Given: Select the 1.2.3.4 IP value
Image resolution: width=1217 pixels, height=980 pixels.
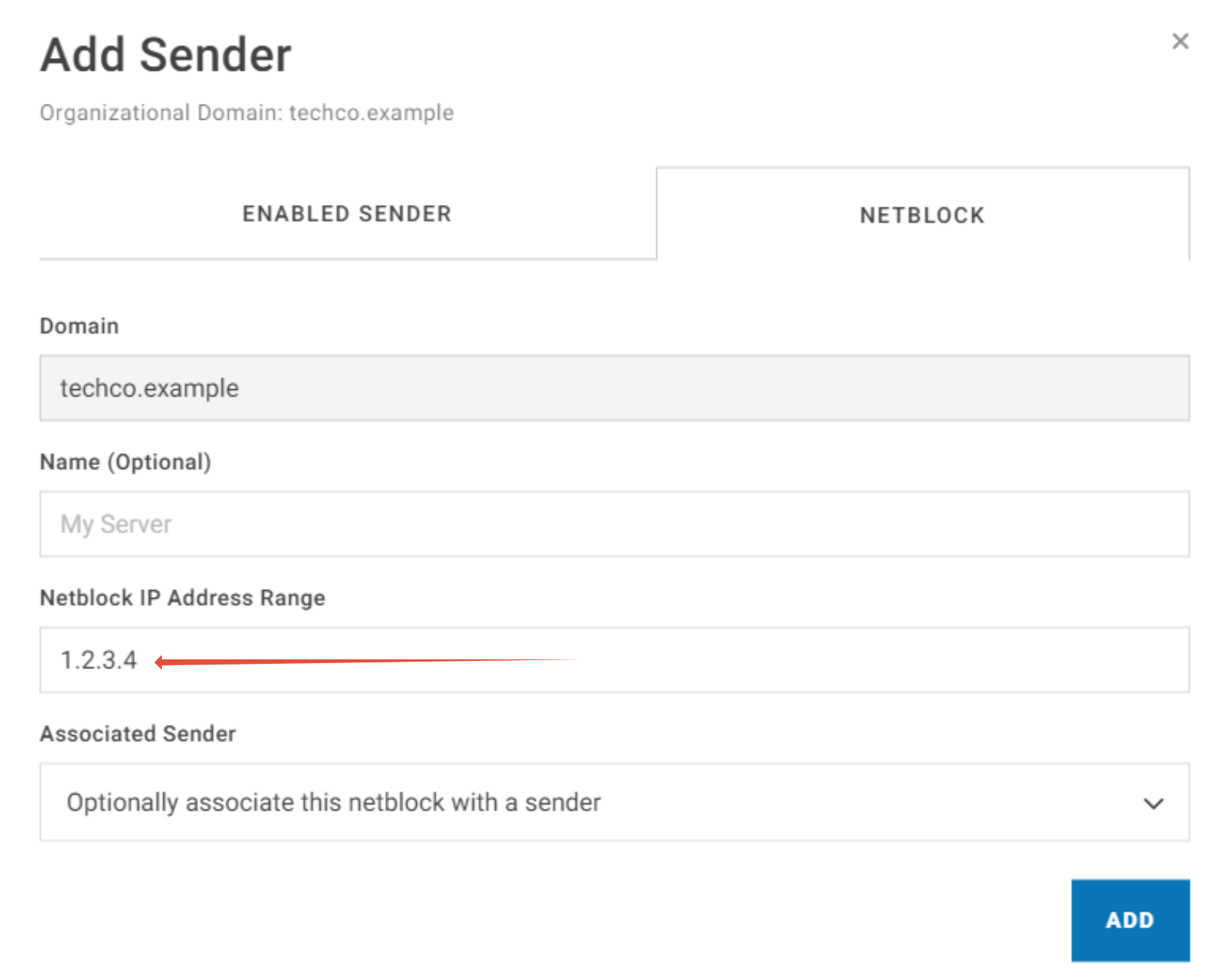Looking at the screenshot, I should point(99,660).
